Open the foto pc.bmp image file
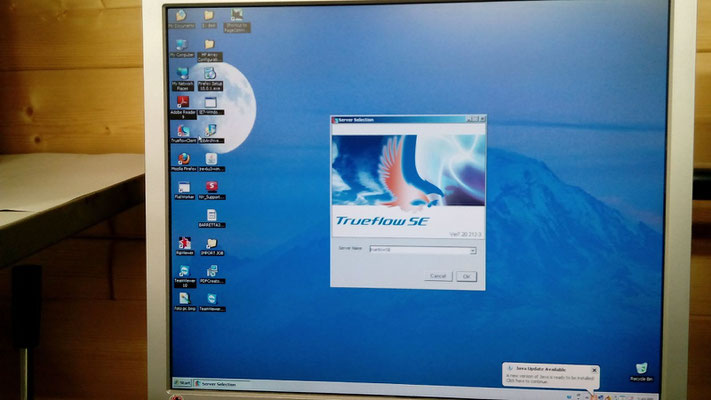Viewport: 711px width, 400px height. pyautogui.click(x=185, y=302)
